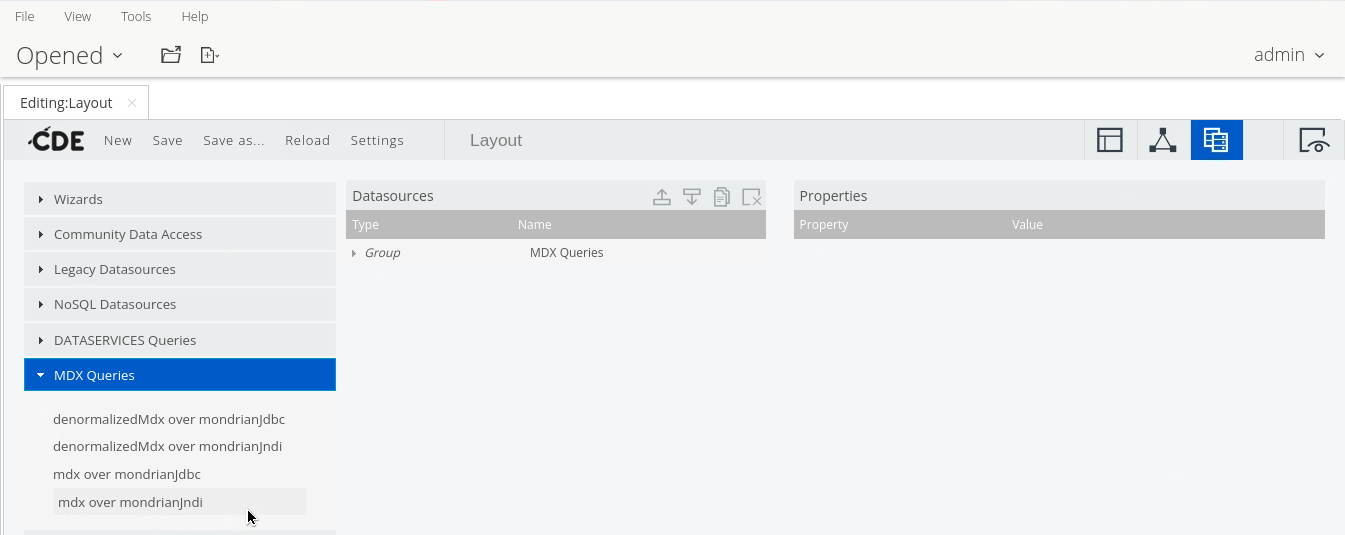Click the open folder icon
The width and height of the screenshot is (1345, 535).
[171, 55]
